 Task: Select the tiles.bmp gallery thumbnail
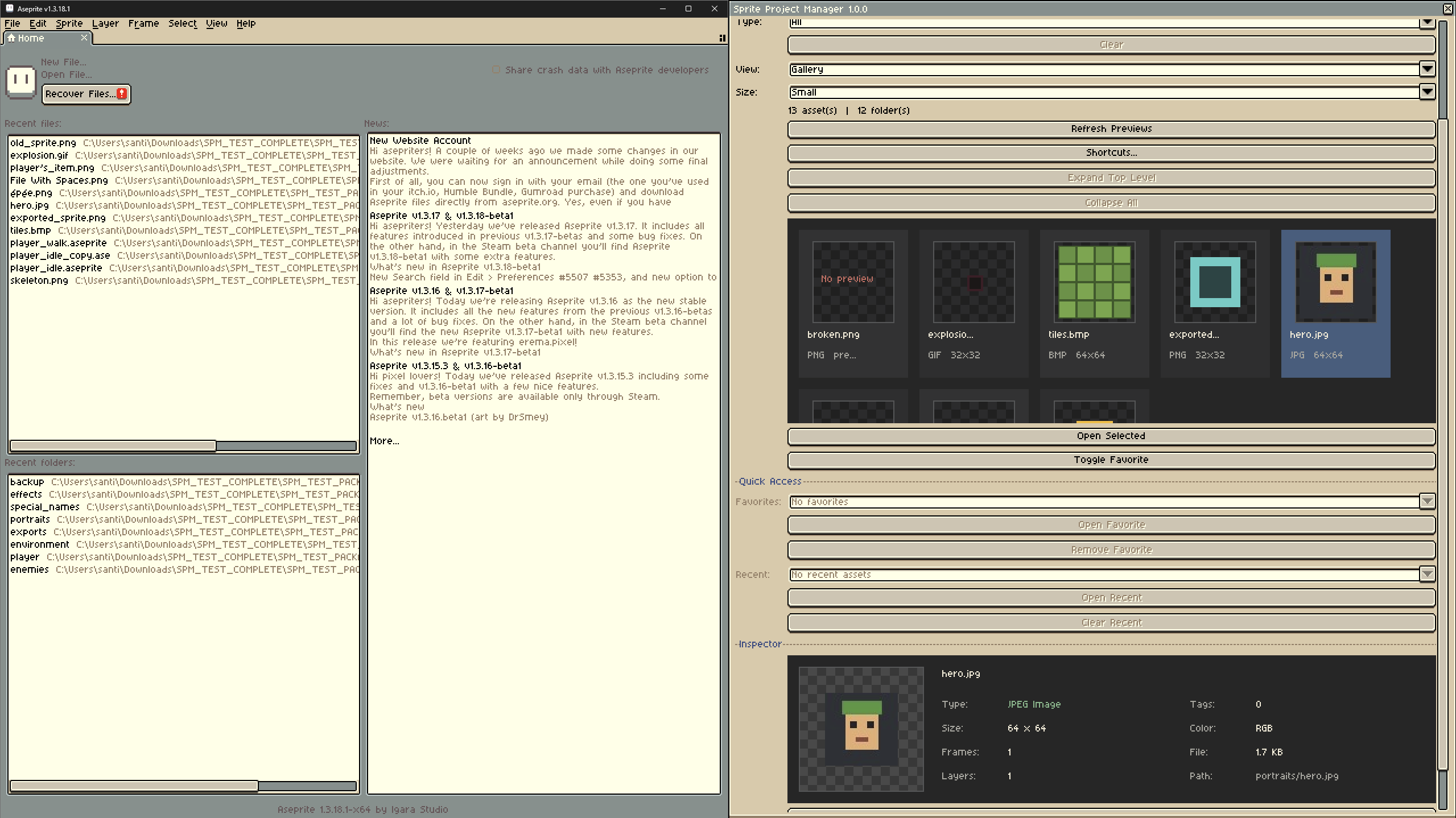tap(1094, 304)
